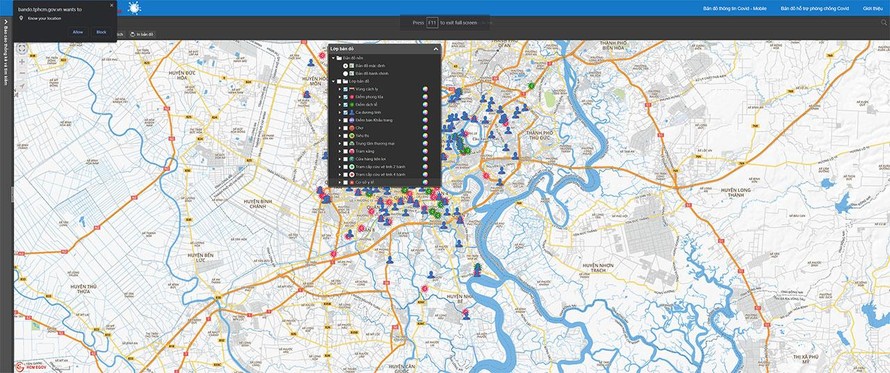890x373 pixels.
Task: Open color options for Vùng cách ly layer
Action: 425,90
